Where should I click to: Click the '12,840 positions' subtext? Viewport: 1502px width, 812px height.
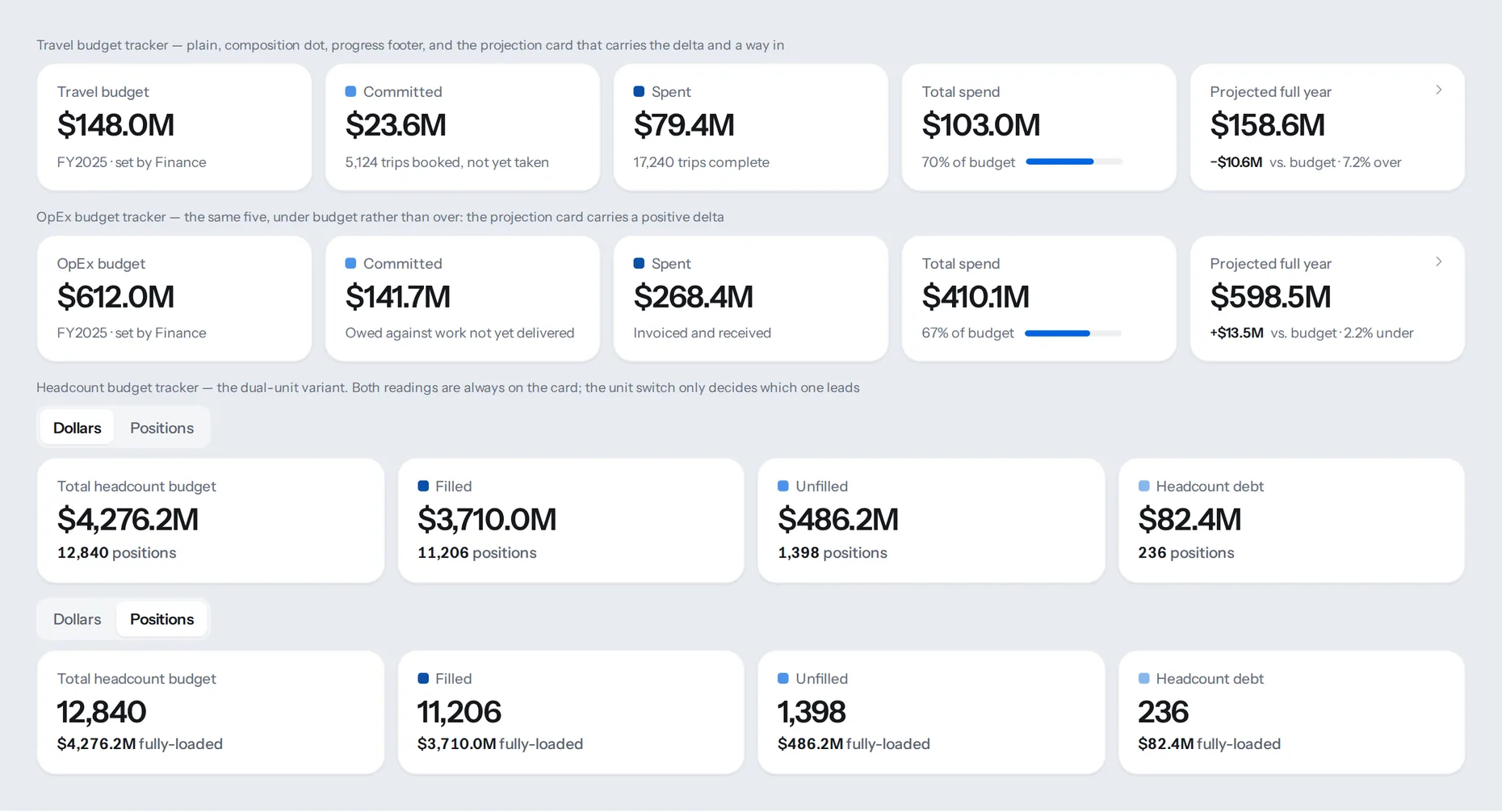(116, 553)
